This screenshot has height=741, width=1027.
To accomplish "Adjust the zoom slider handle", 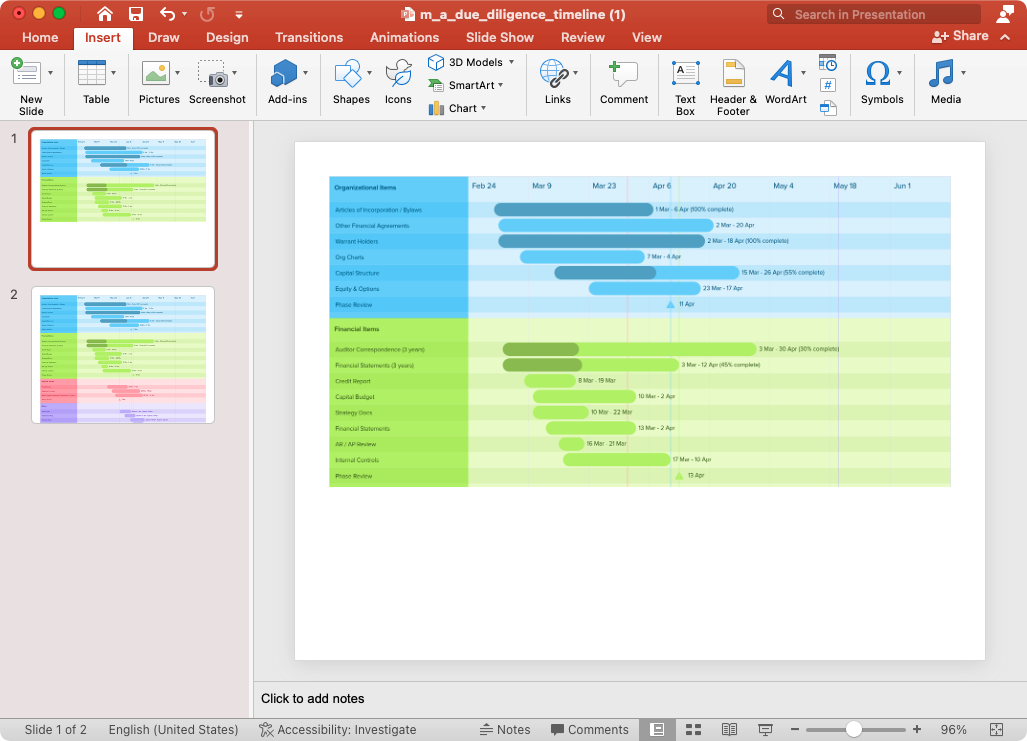I will (853, 729).
